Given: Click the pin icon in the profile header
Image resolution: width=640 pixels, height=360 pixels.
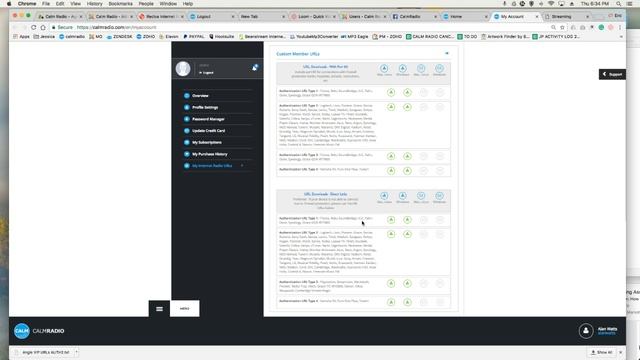Looking at the screenshot, I should tap(255, 67).
